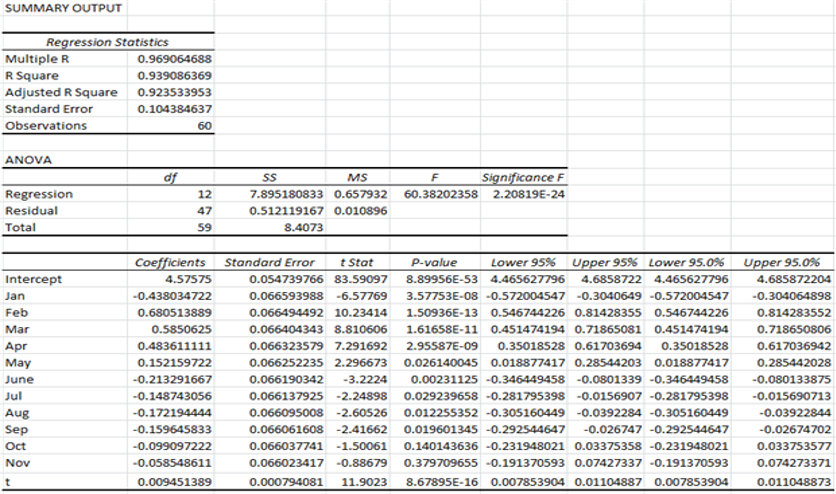This screenshot has width=836, height=494.
Task: Select the Nov t Stat -0.88679
Action: [363, 463]
